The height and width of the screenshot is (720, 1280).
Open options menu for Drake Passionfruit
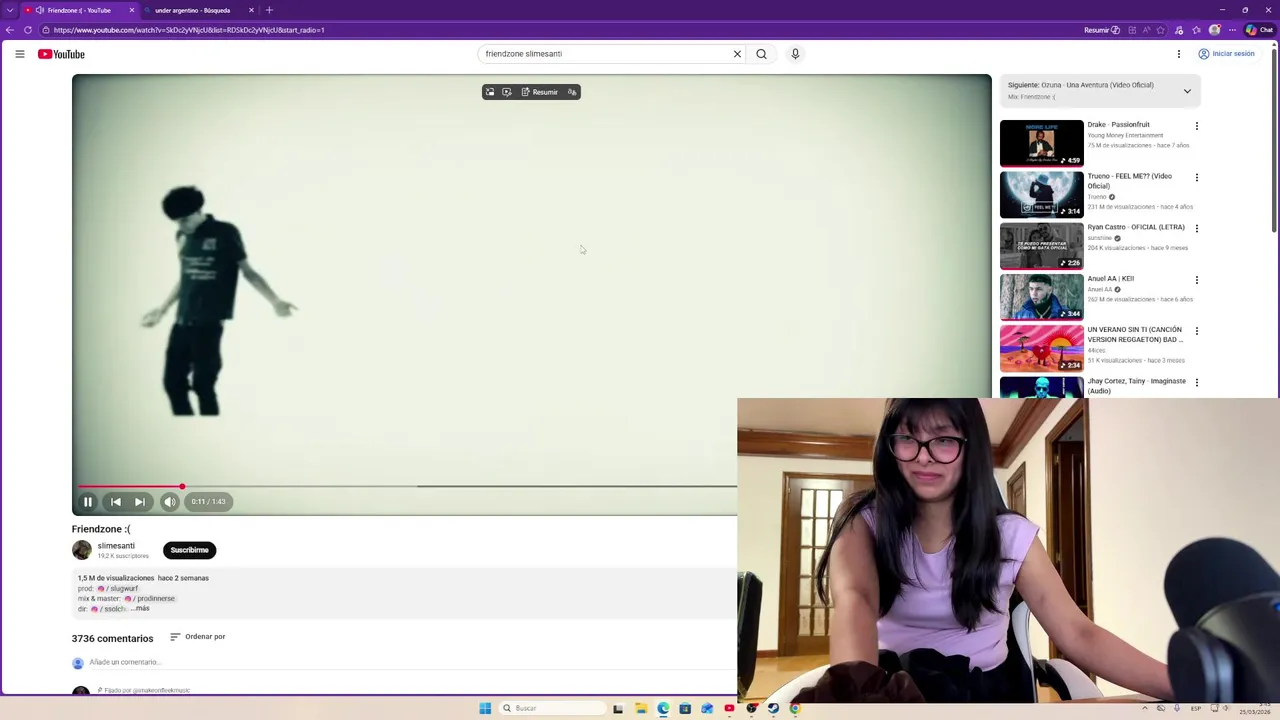click(x=1196, y=126)
